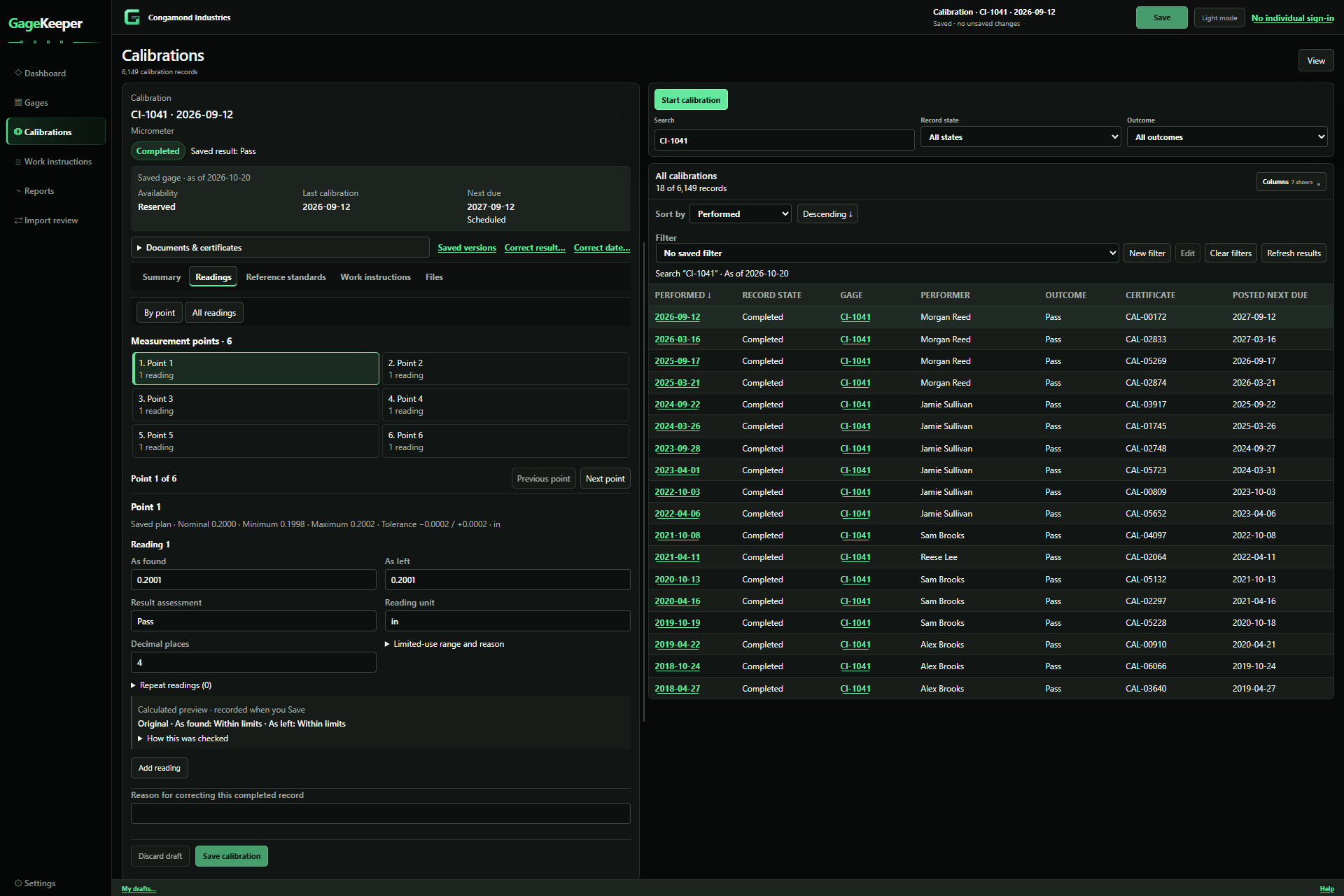Go to Gages in the sidebar
Image resolution: width=1344 pixels, height=896 pixels.
[56, 102]
